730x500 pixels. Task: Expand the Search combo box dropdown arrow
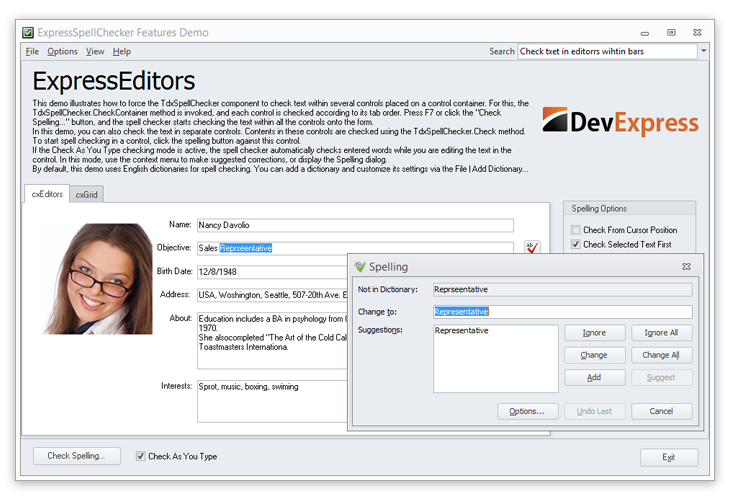[x=703, y=51]
